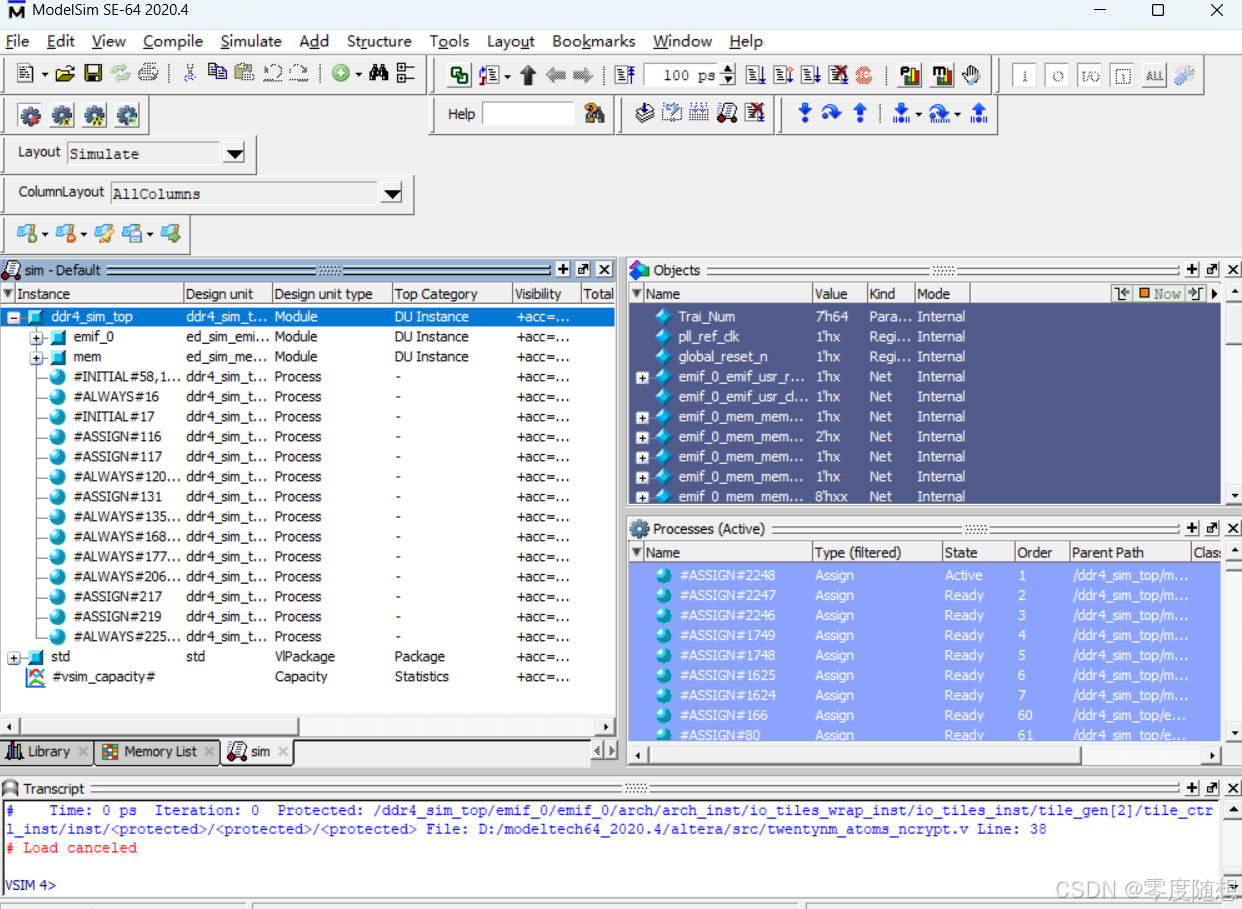Click the memory profiling chart icon
Image resolution: width=1242 pixels, height=909 pixels.
coord(942,75)
